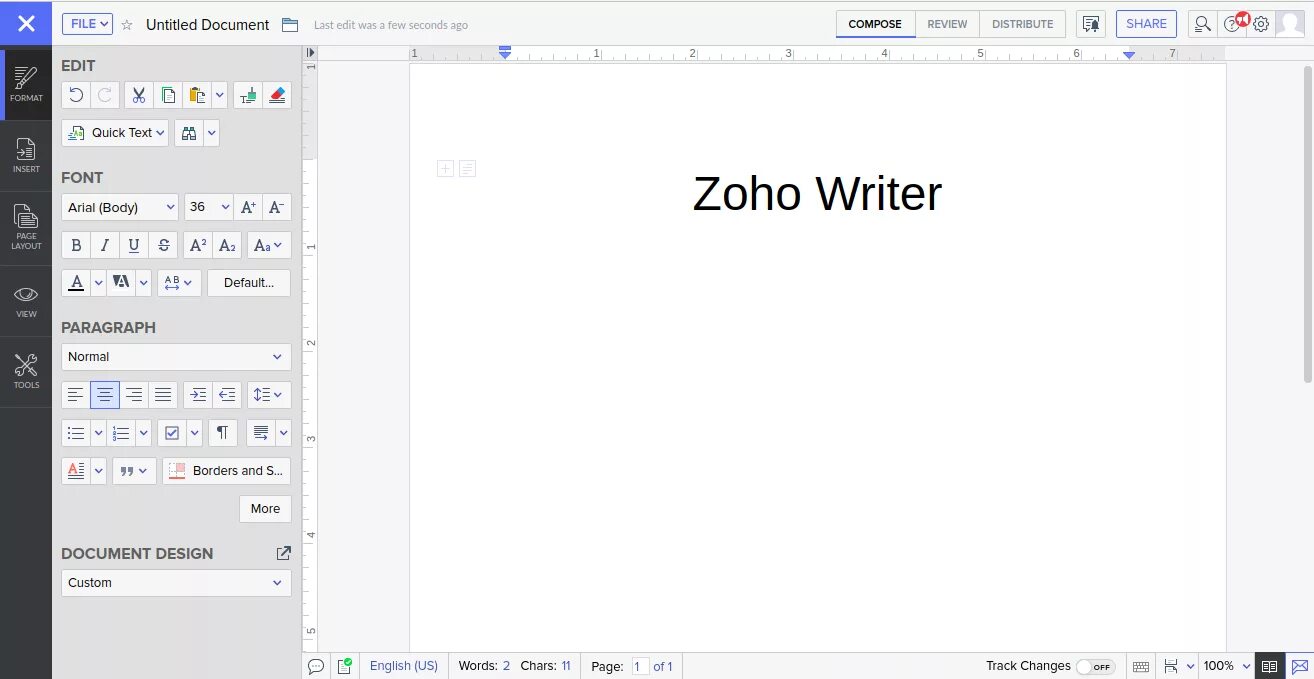The height and width of the screenshot is (679, 1314).
Task: Open Borders and Shading button
Action: pos(227,471)
